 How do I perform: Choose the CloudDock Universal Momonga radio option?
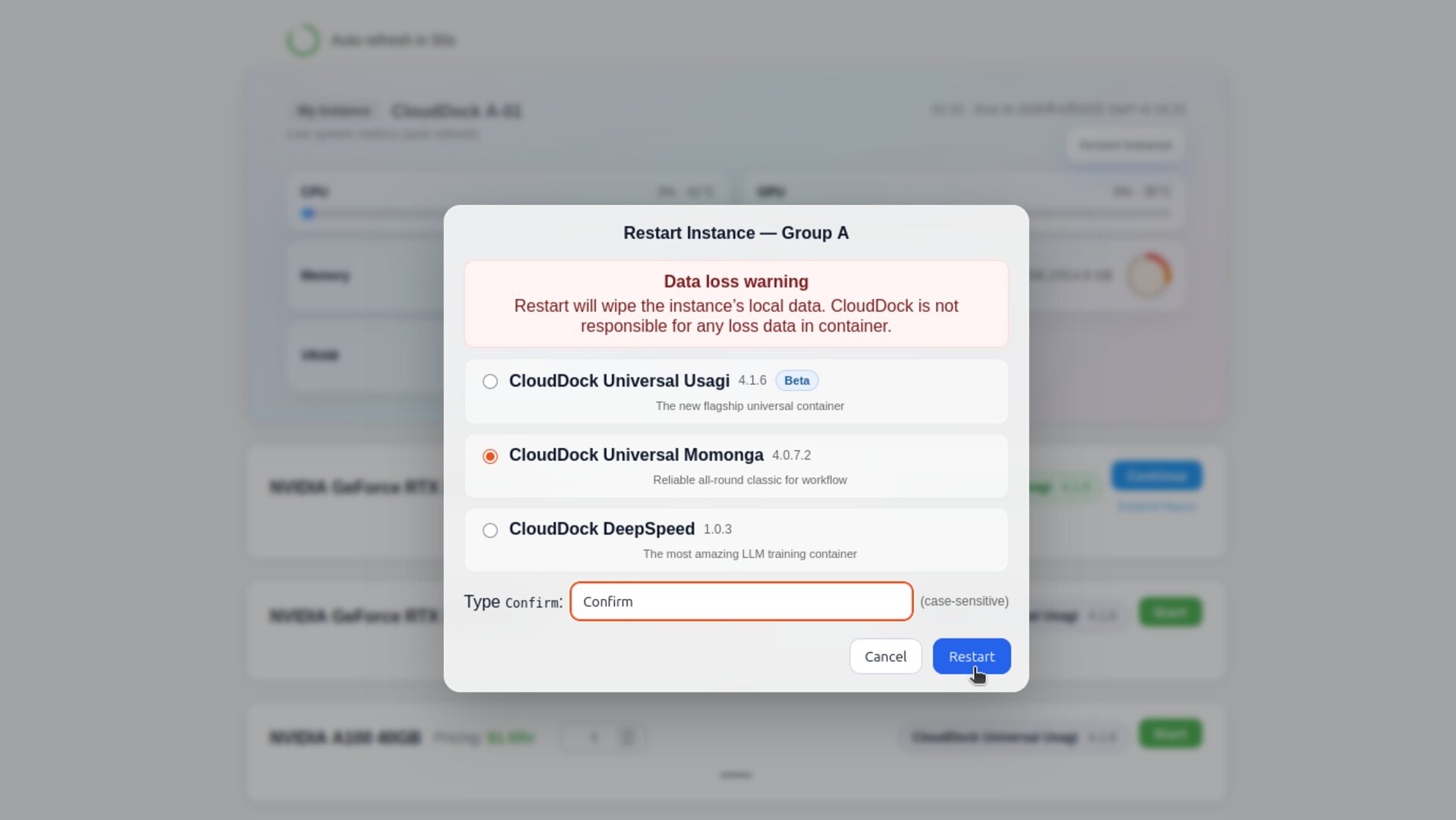coord(490,456)
